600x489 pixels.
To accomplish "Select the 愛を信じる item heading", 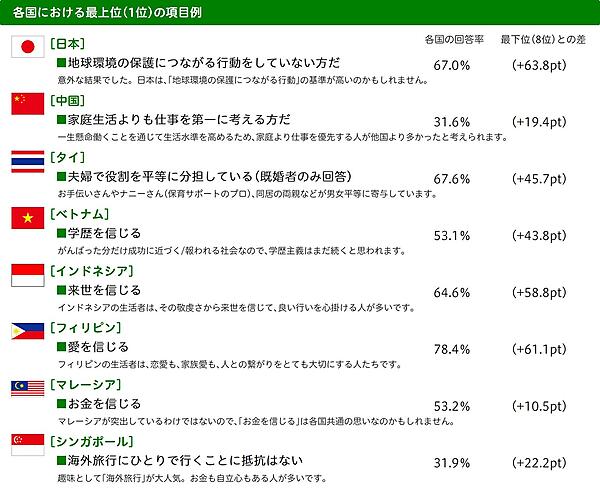I will (97, 347).
